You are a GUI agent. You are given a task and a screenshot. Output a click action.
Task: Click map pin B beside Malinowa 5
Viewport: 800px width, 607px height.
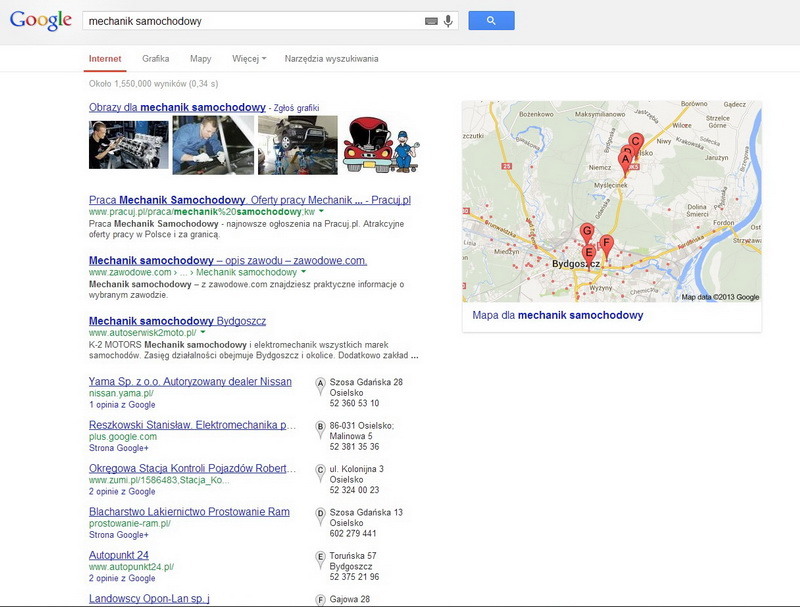pos(320,429)
